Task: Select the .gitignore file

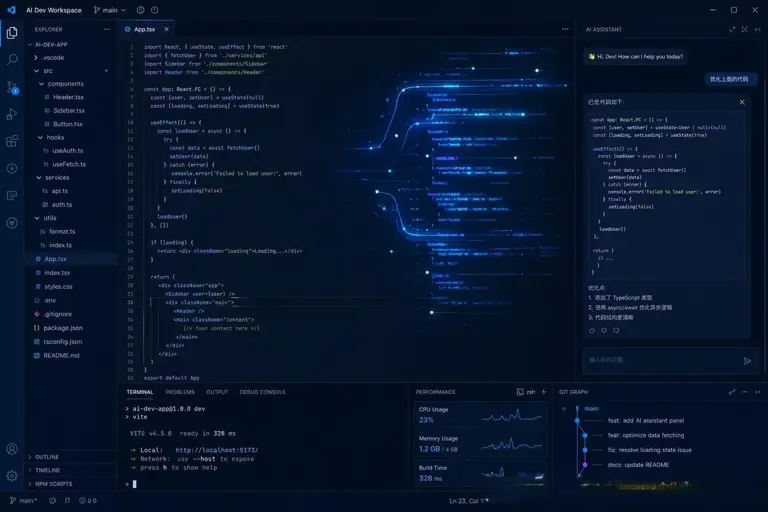Action: click(57, 314)
